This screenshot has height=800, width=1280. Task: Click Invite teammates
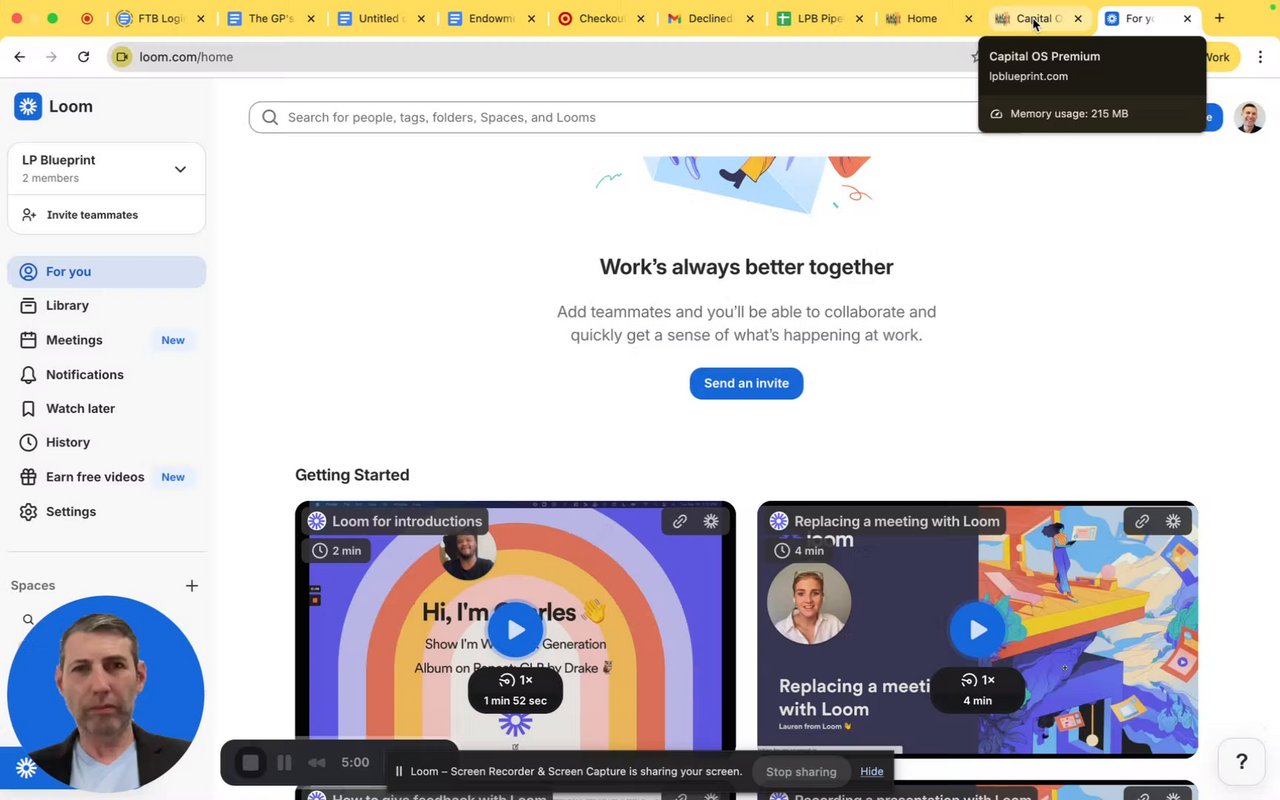tap(106, 215)
